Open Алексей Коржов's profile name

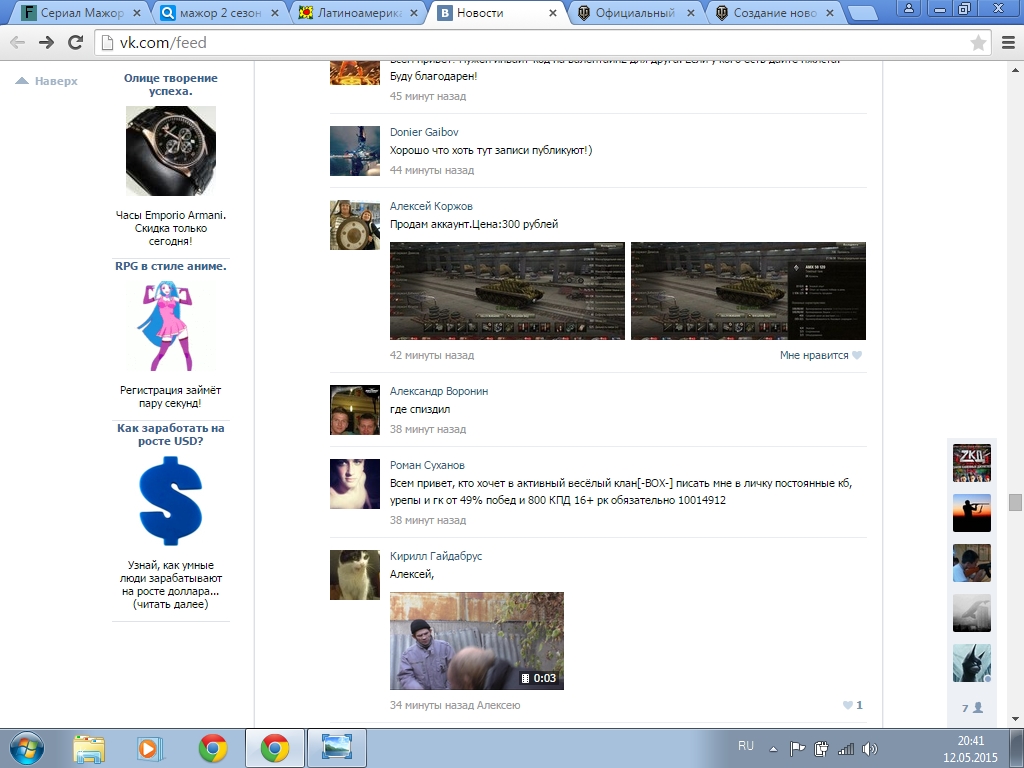(x=431, y=206)
